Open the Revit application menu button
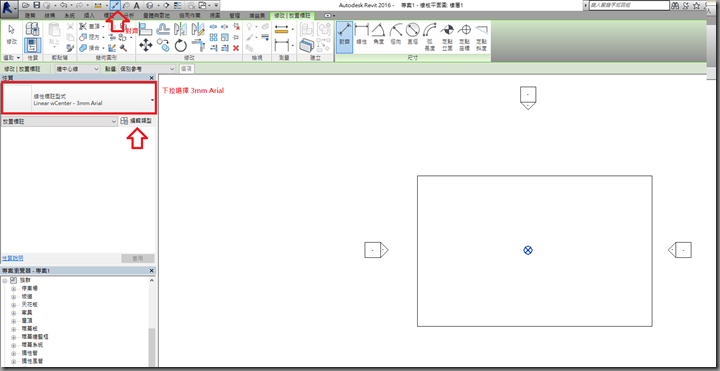Viewport: 720px width, 371px height. (10, 9)
